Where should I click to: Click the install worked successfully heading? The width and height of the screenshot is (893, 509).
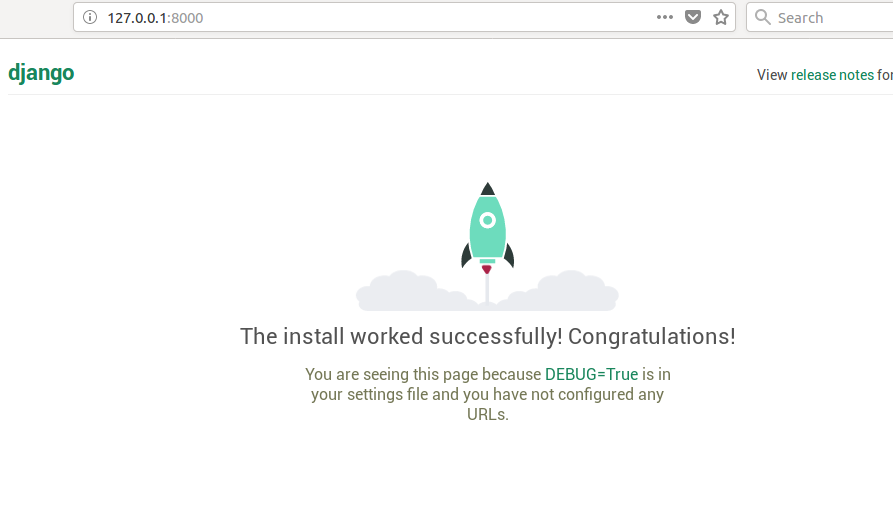400,336
